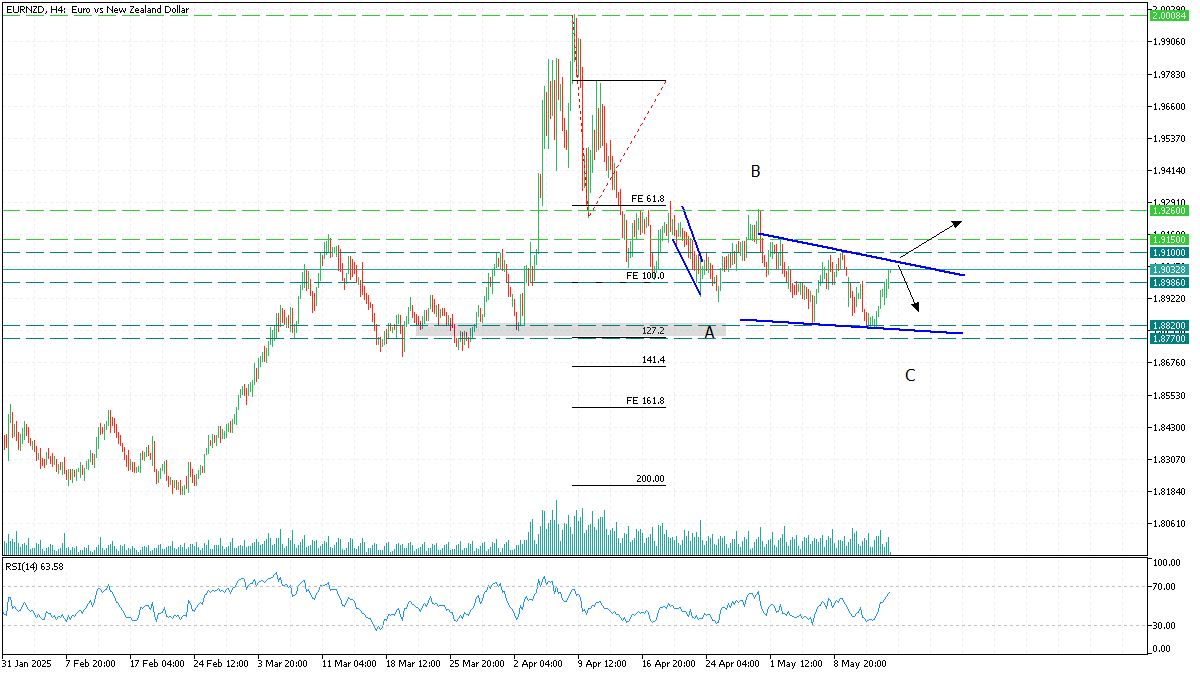Click the 1.95370 price axis value
The width and height of the screenshot is (1200, 675).
(x=1169, y=139)
